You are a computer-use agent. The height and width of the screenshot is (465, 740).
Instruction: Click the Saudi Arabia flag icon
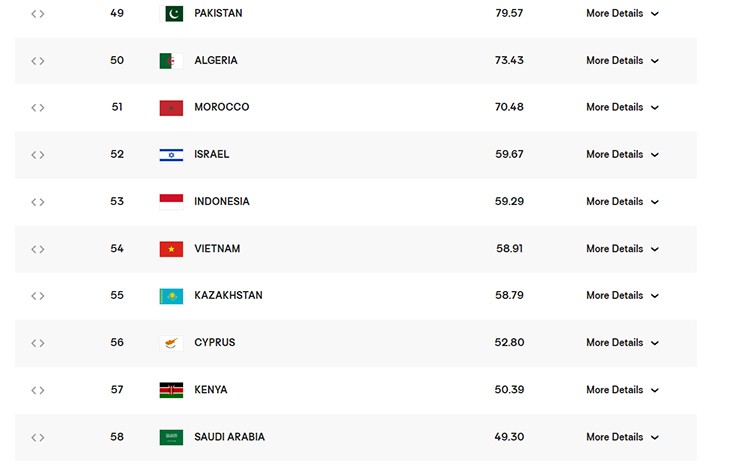(x=171, y=437)
